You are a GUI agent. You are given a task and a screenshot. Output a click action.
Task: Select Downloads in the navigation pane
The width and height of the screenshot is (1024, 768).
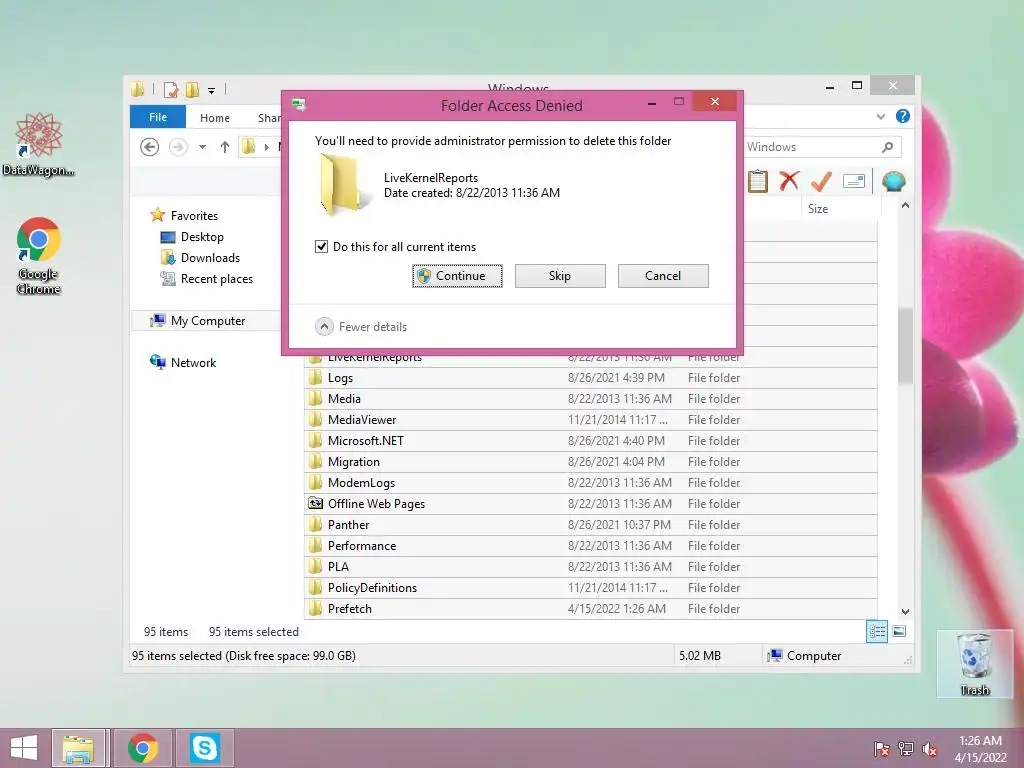(210, 258)
